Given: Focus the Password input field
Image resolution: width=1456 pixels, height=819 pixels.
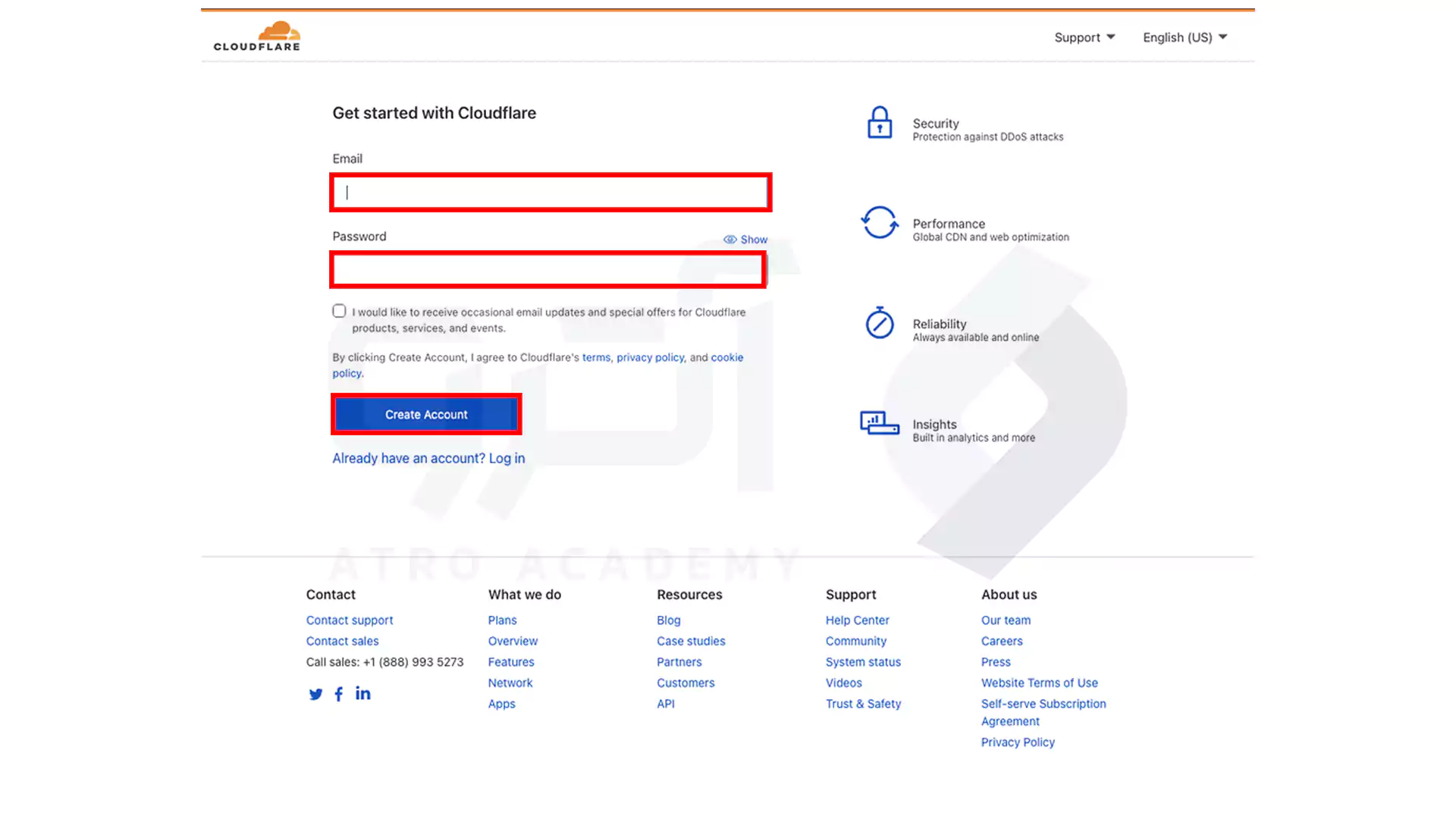Looking at the screenshot, I should pyautogui.click(x=548, y=270).
